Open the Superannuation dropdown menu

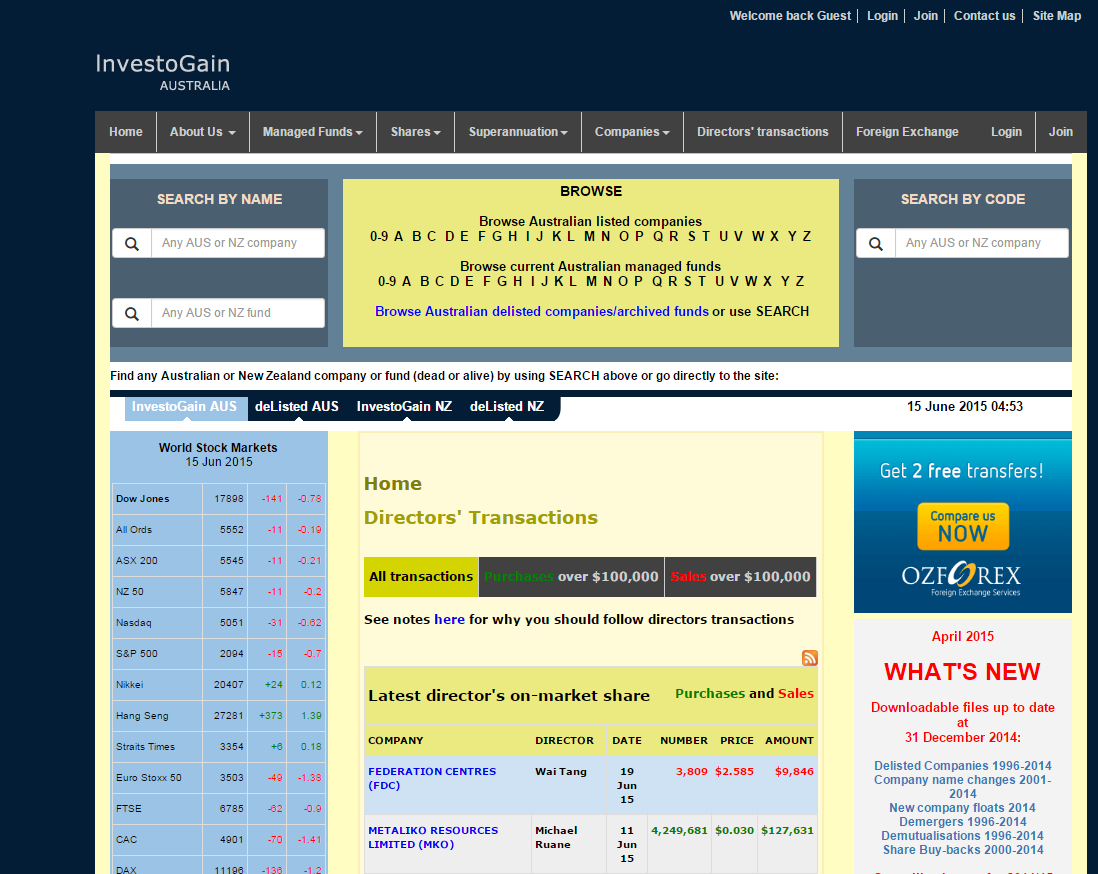click(x=517, y=132)
